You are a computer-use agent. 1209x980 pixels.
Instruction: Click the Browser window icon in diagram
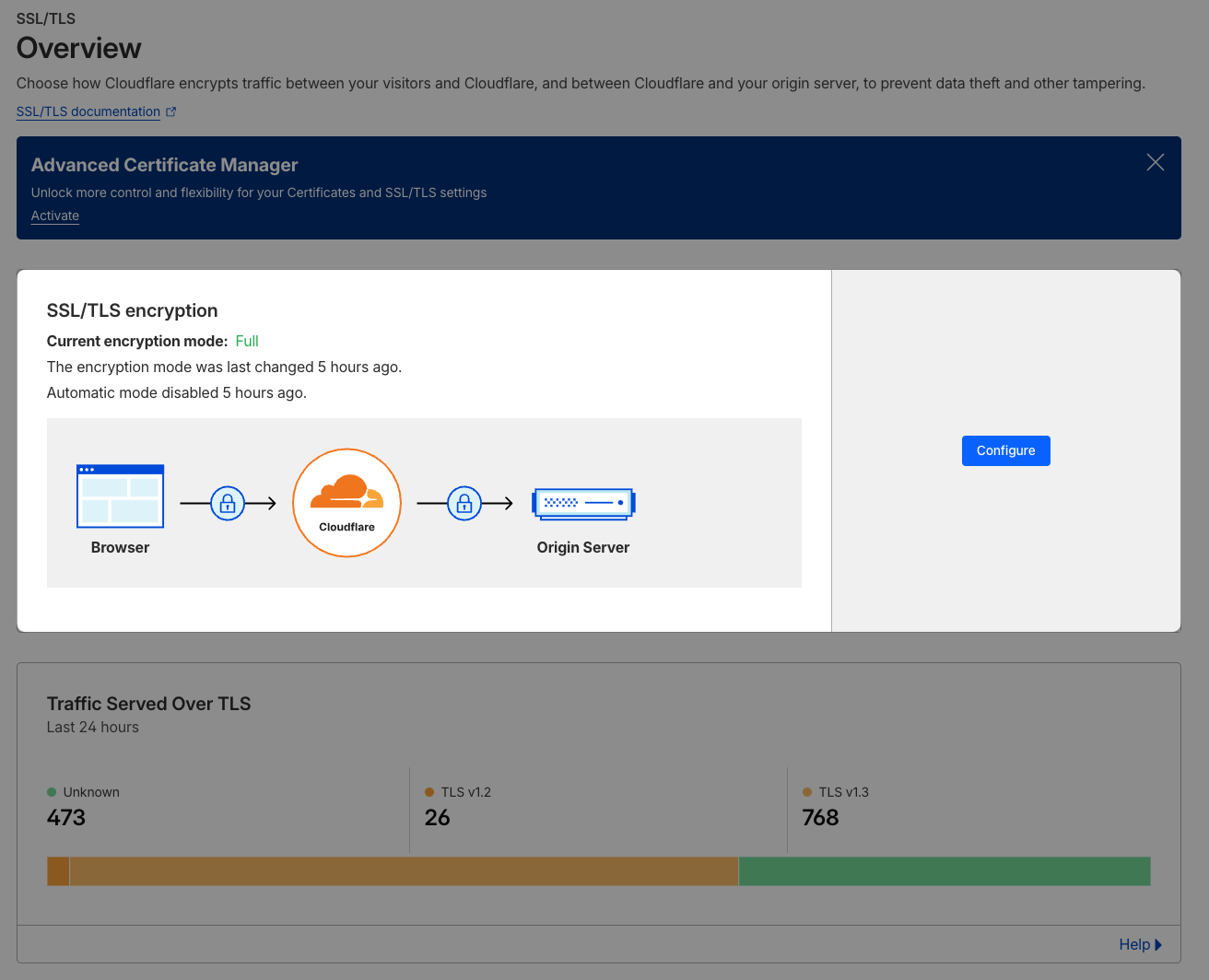(x=120, y=496)
